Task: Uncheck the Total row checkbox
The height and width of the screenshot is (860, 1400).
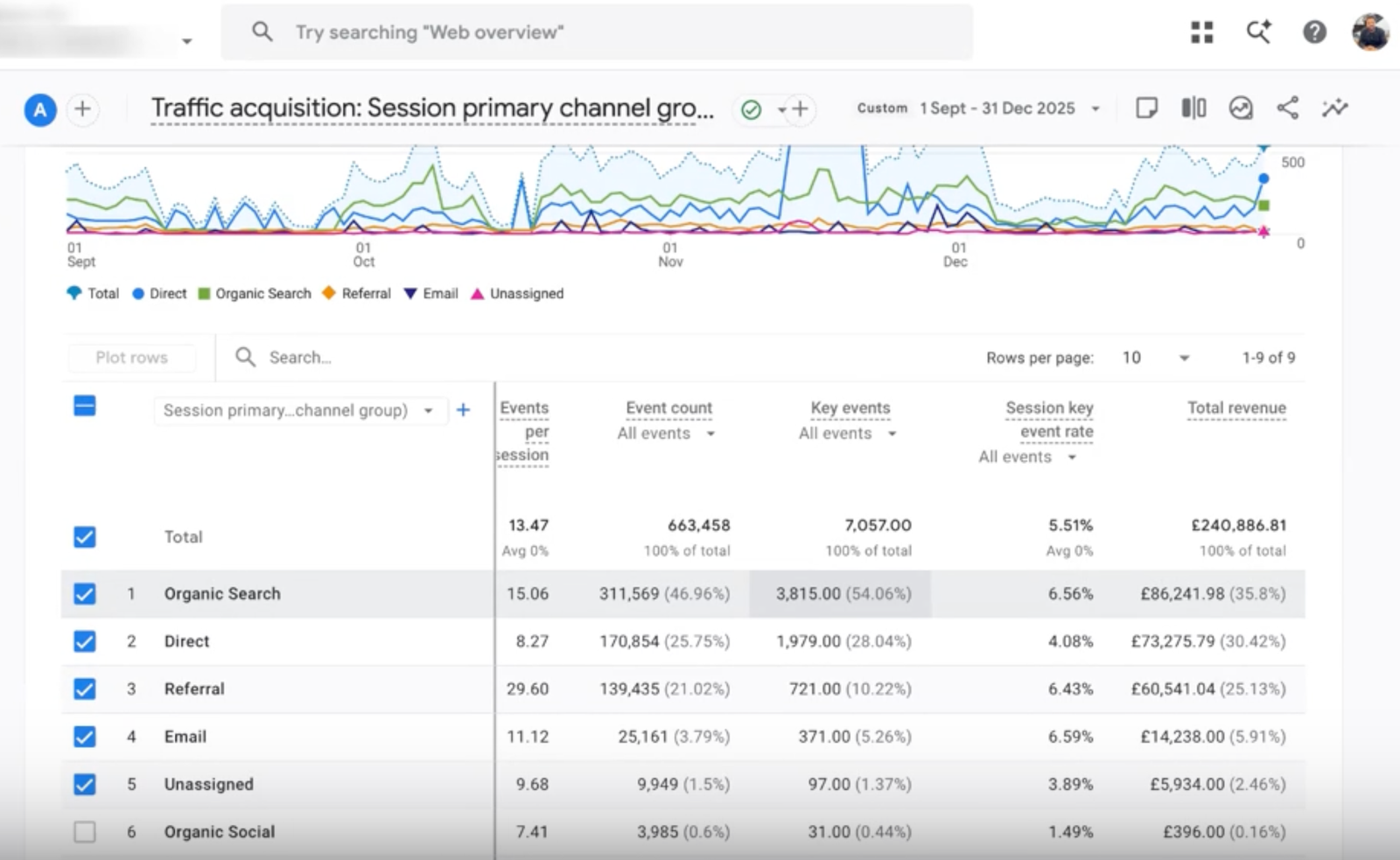Action: 85,537
